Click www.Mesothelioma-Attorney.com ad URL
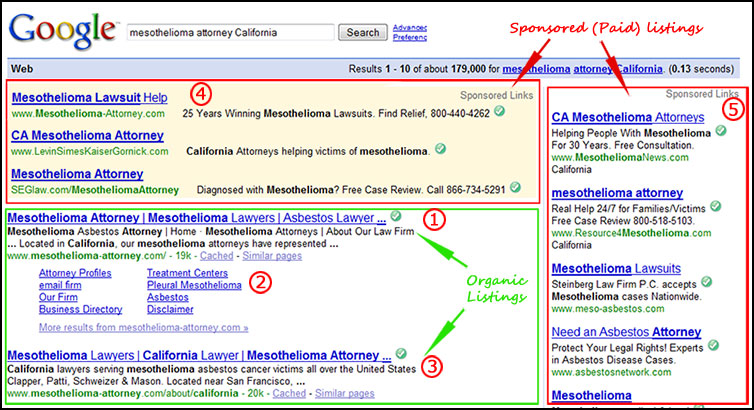This screenshot has height=410, width=754. point(88,113)
